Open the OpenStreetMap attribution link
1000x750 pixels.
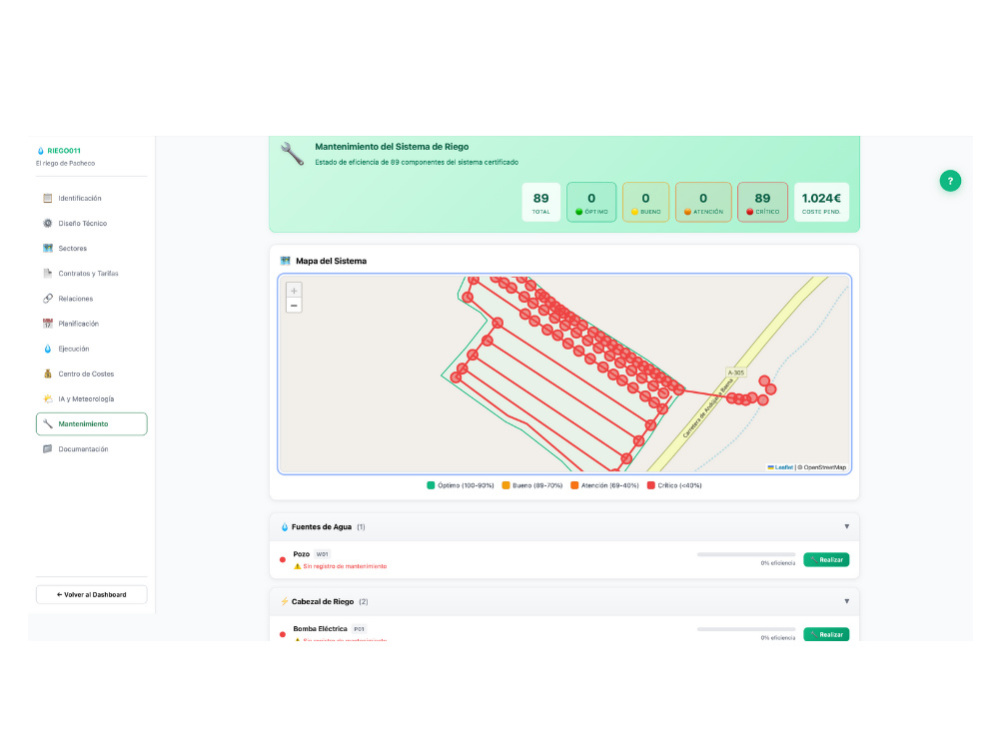[x=824, y=467]
